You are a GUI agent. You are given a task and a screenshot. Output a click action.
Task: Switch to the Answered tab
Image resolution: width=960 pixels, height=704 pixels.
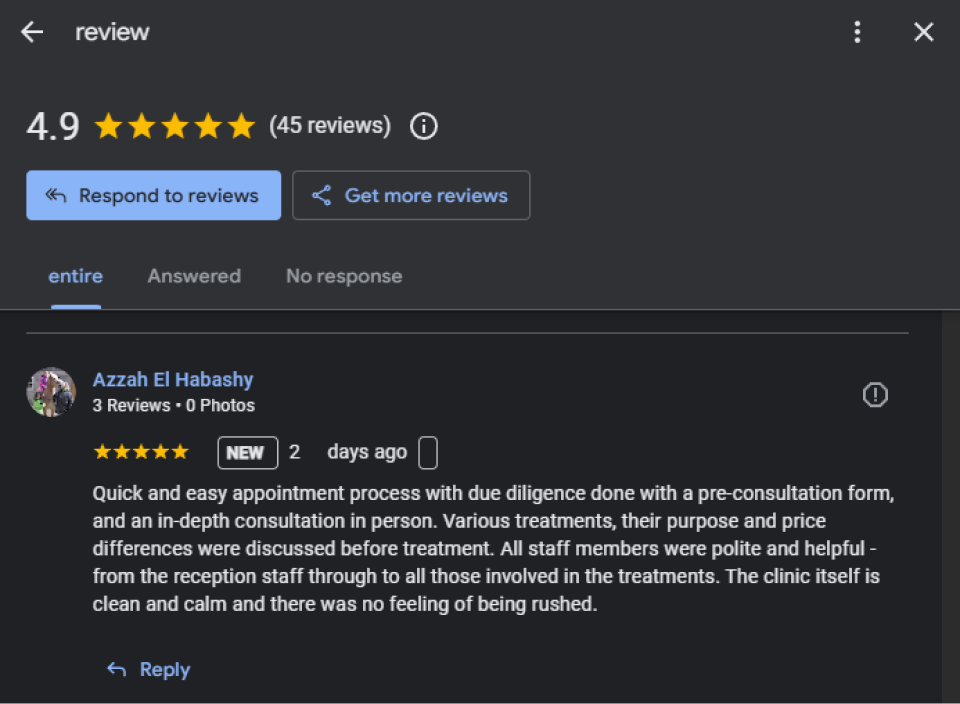(x=194, y=276)
